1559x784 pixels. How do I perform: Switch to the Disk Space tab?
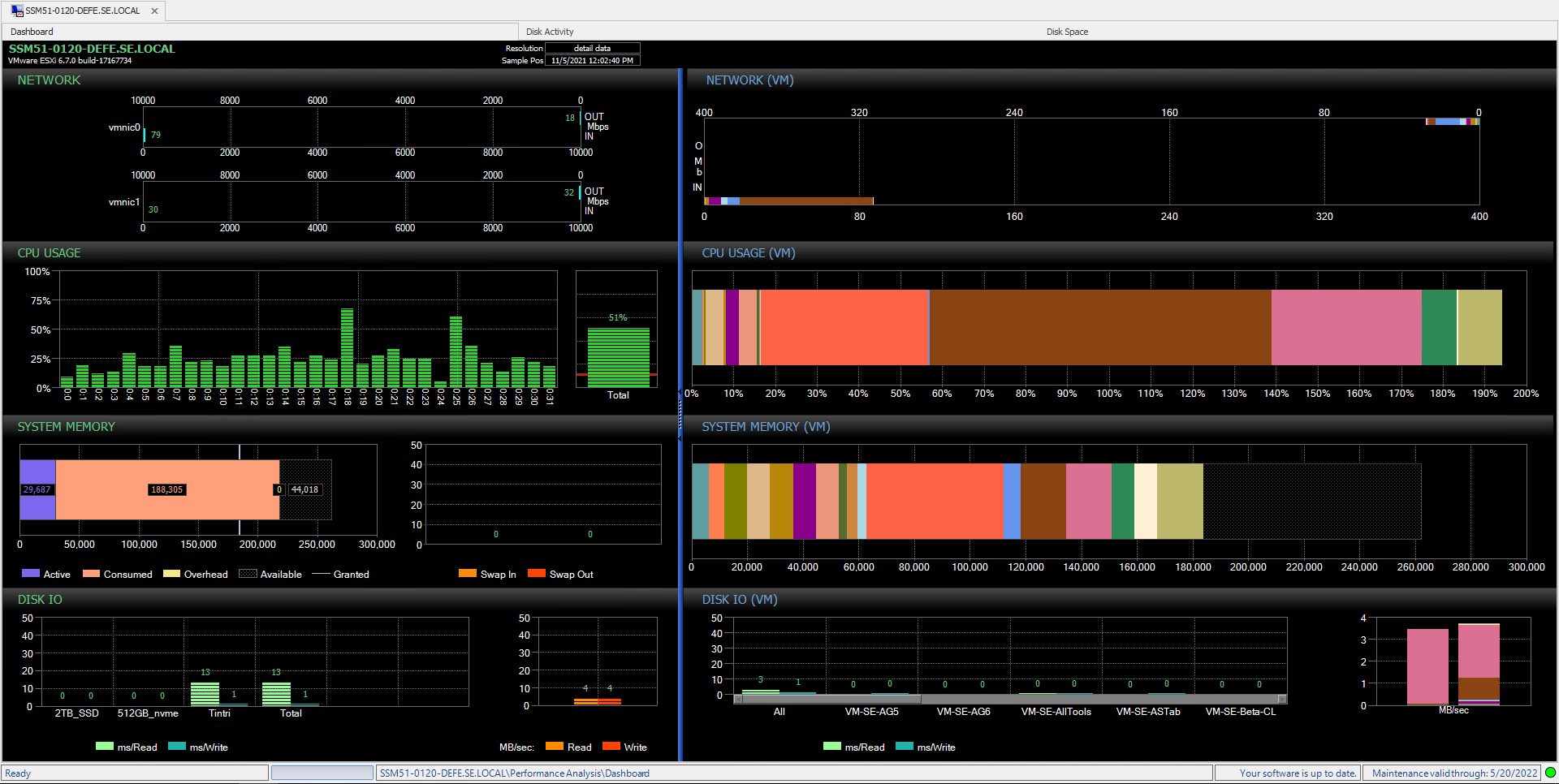(x=1067, y=31)
